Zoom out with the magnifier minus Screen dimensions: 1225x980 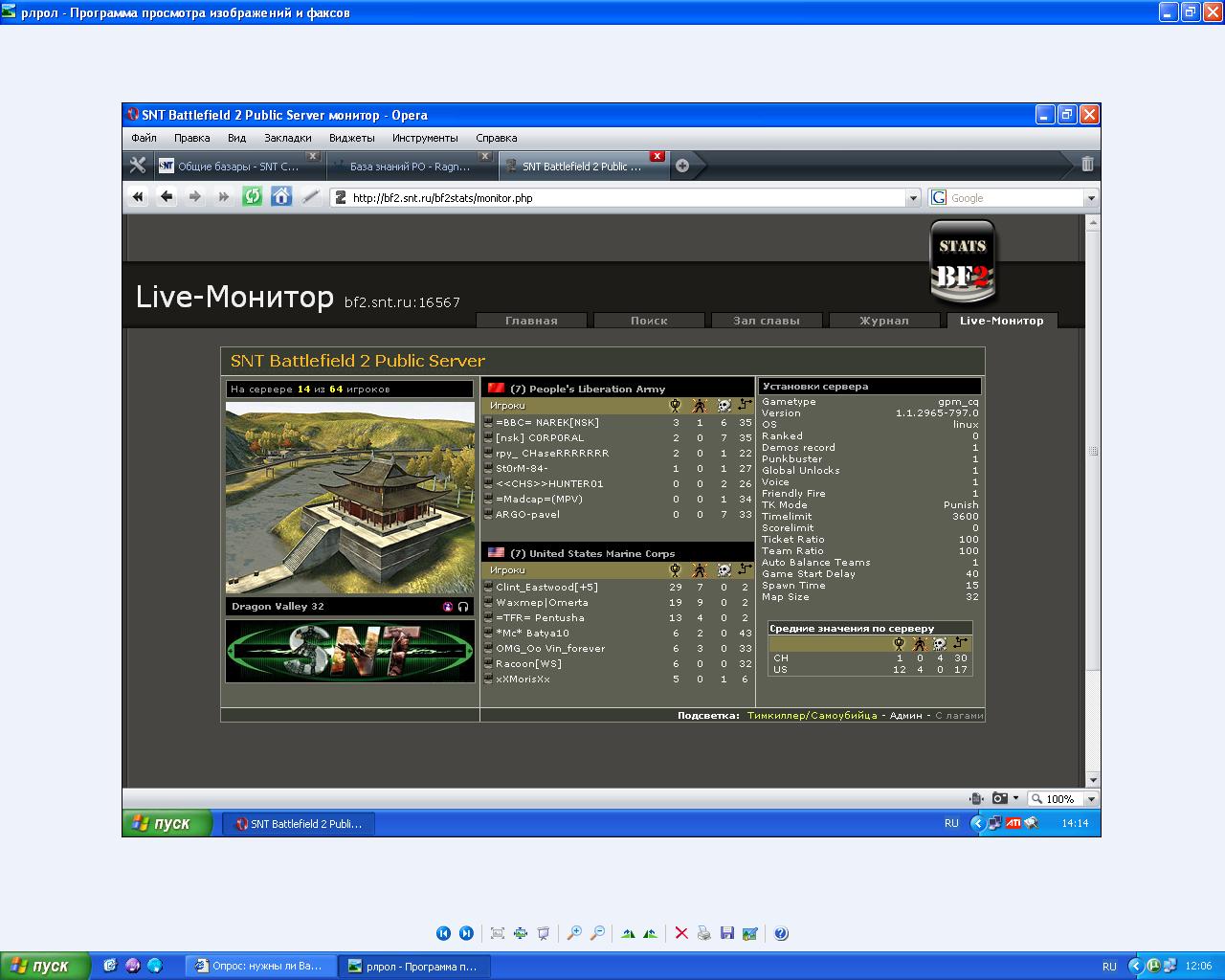pos(597,933)
